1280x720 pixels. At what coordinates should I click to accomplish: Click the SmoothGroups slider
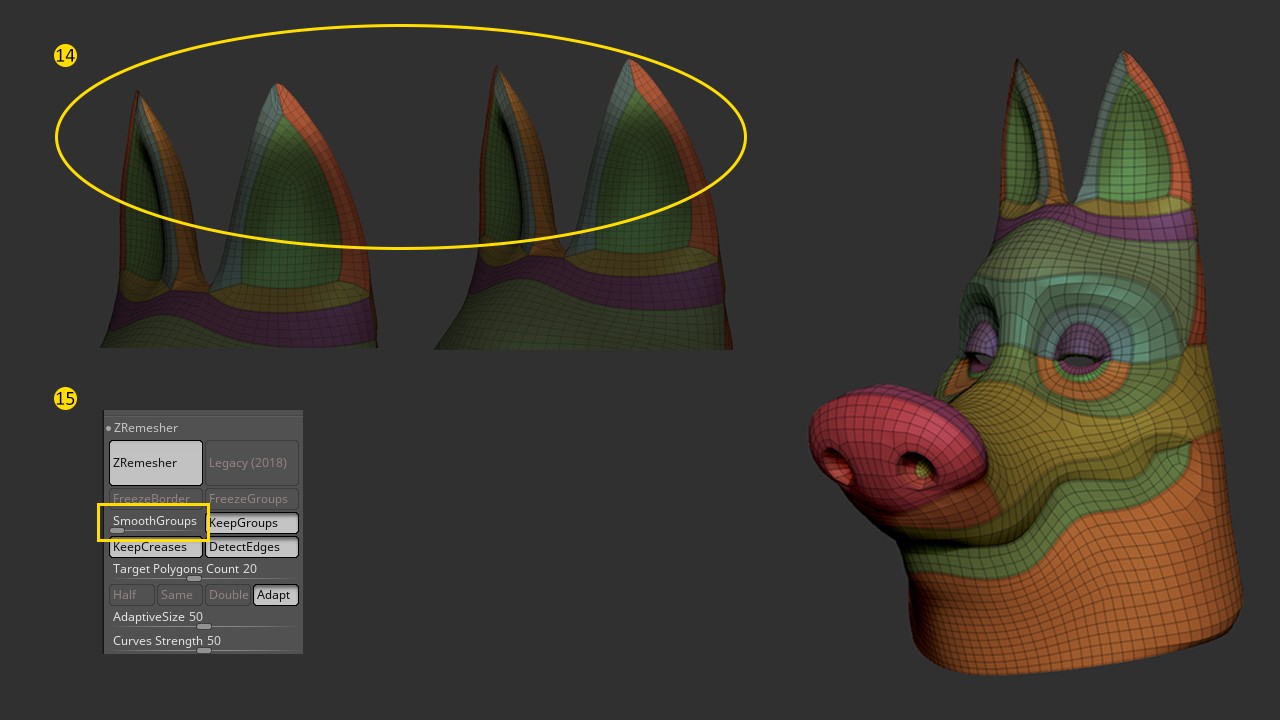tap(155, 522)
